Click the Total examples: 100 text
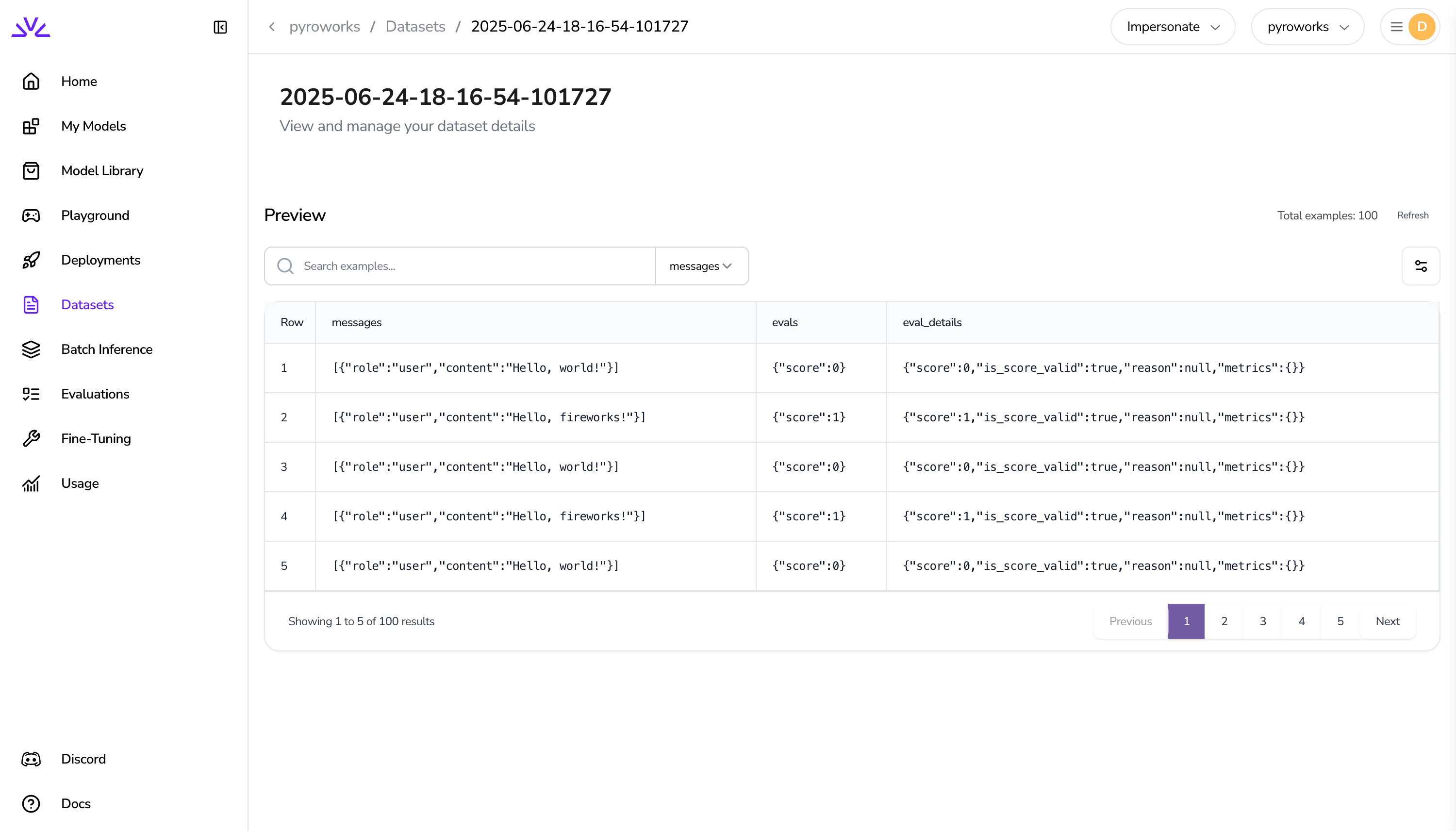Viewport: 1456px width, 831px height. click(x=1327, y=215)
